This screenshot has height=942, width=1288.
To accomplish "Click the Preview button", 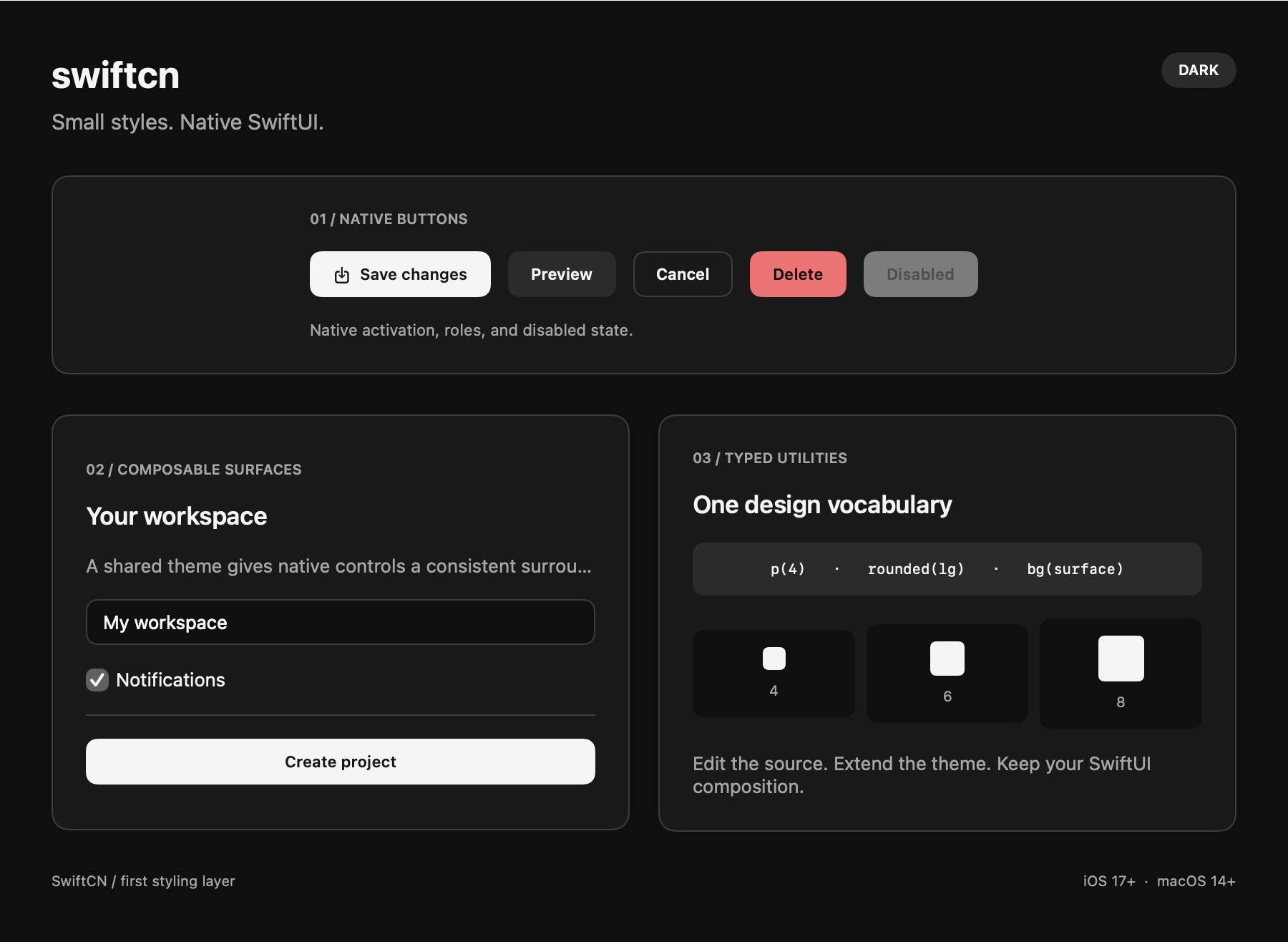I will [x=562, y=274].
